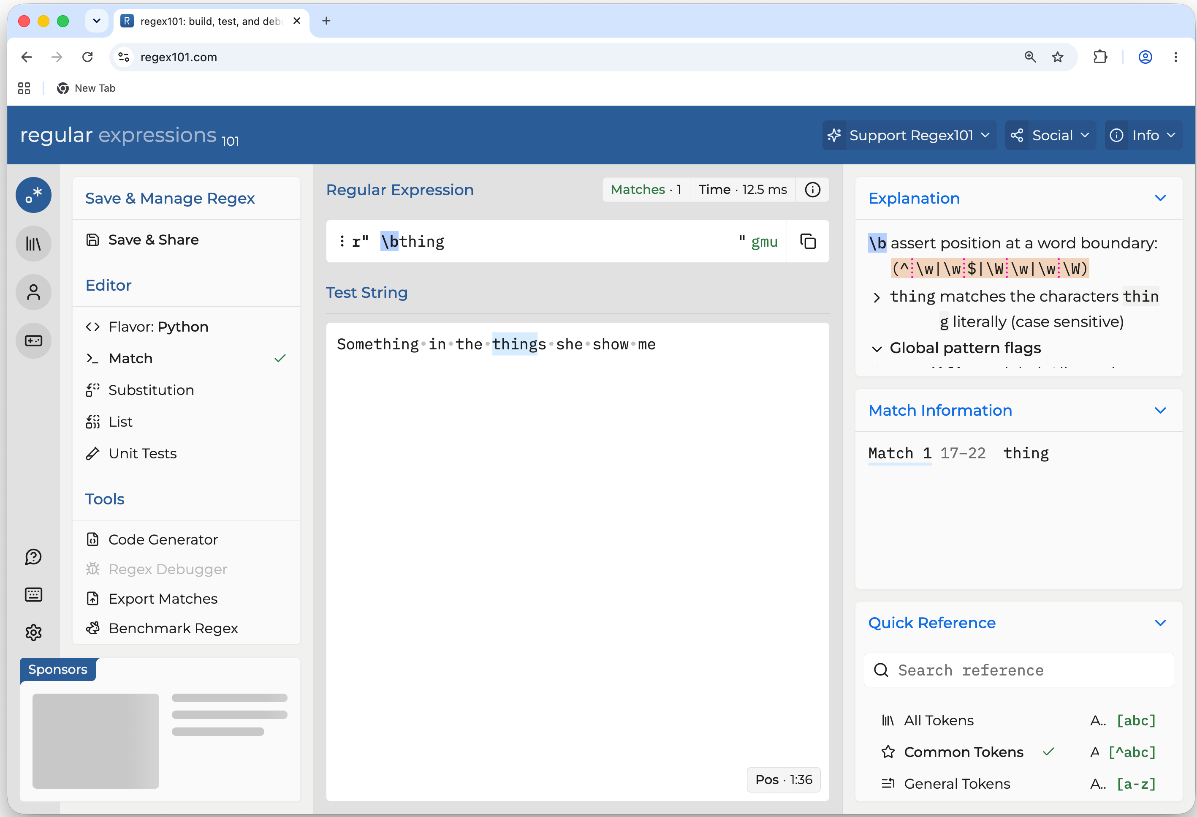Collapse the Match Information panel chevron
The image size is (1197, 817).
point(1160,410)
